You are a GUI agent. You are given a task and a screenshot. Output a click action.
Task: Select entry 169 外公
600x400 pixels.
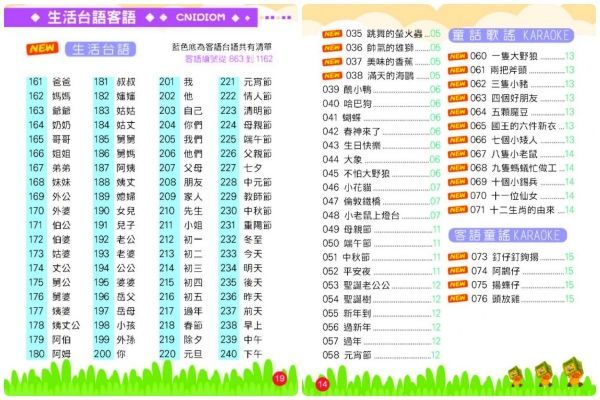(49, 196)
